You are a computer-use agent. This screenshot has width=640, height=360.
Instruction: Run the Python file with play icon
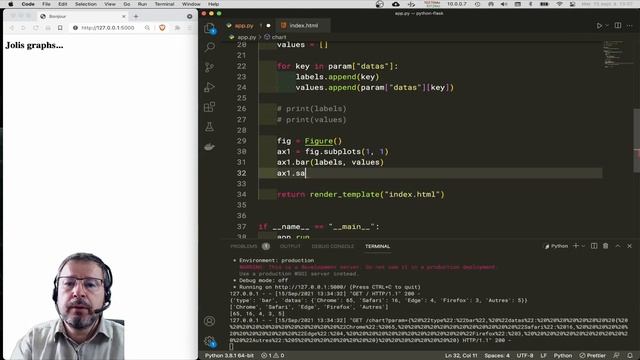pos(599,25)
